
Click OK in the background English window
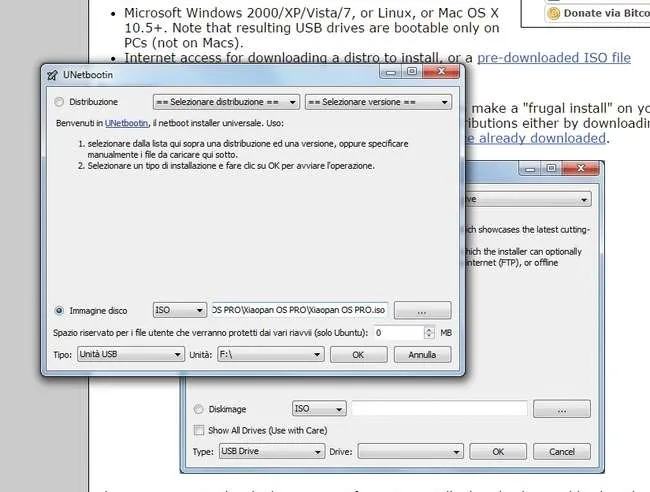coord(498,451)
